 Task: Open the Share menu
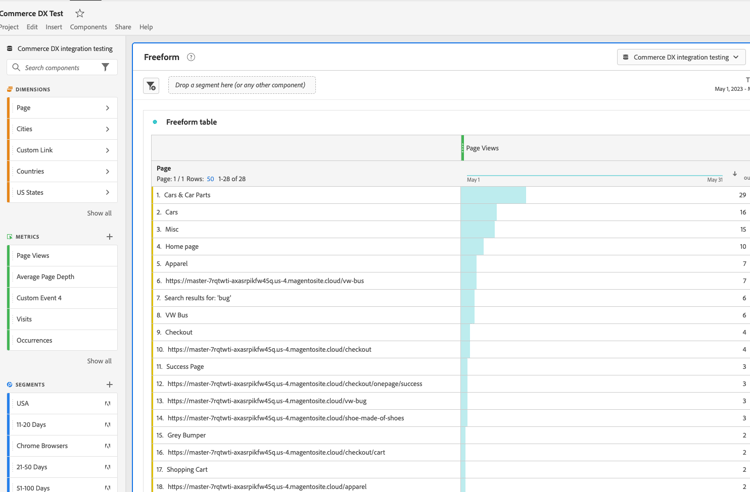[123, 27]
